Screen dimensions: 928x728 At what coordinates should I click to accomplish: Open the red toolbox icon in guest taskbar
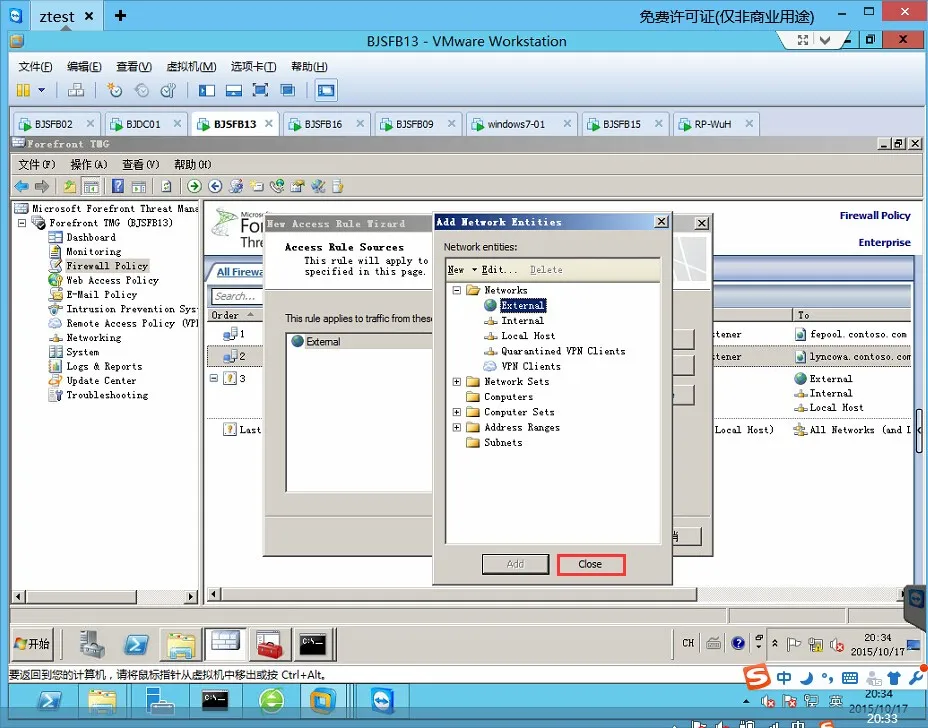[x=269, y=644]
